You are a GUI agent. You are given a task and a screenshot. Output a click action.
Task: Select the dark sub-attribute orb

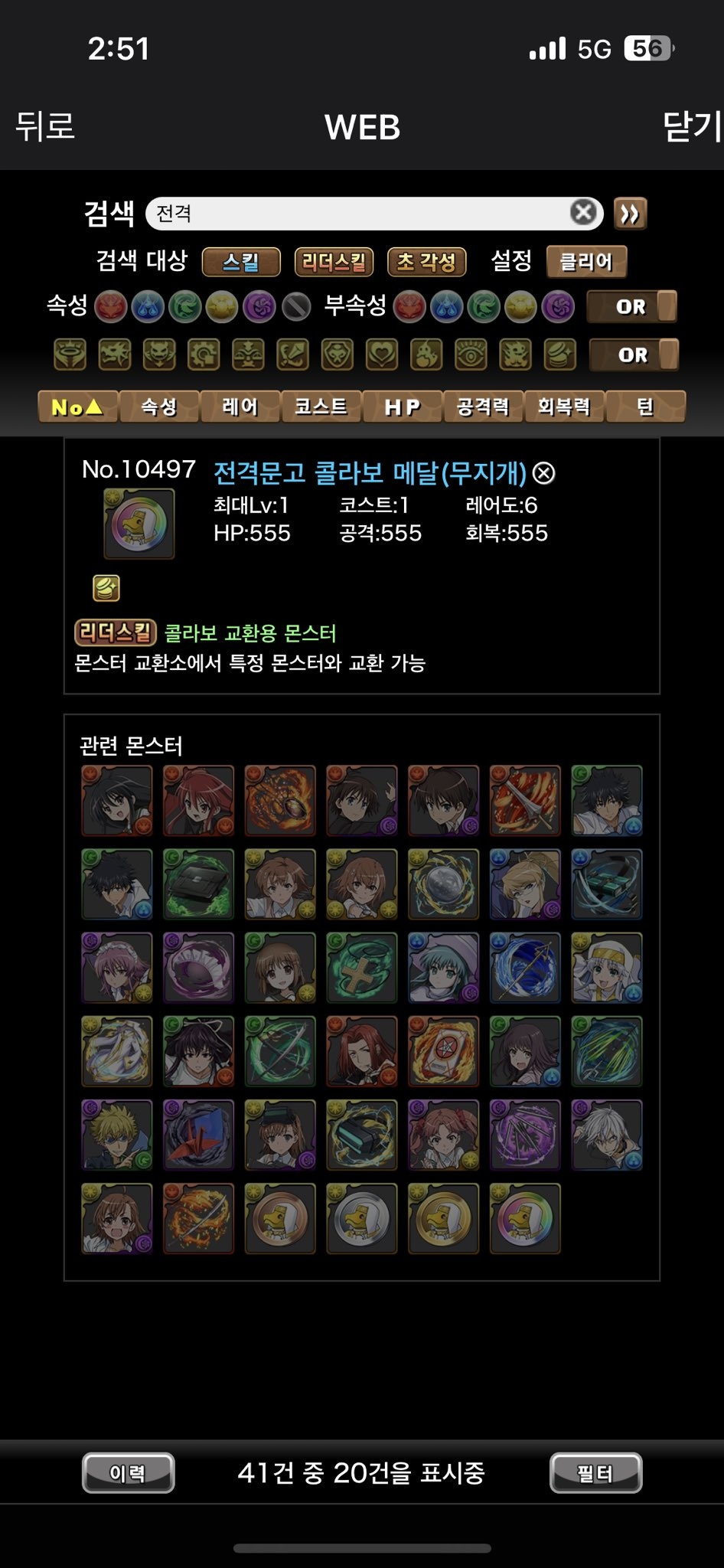point(558,307)
